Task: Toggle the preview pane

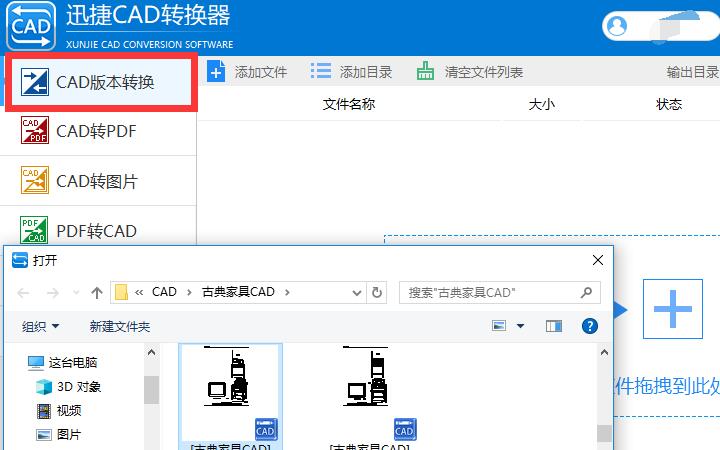Action: coord(554,326)
